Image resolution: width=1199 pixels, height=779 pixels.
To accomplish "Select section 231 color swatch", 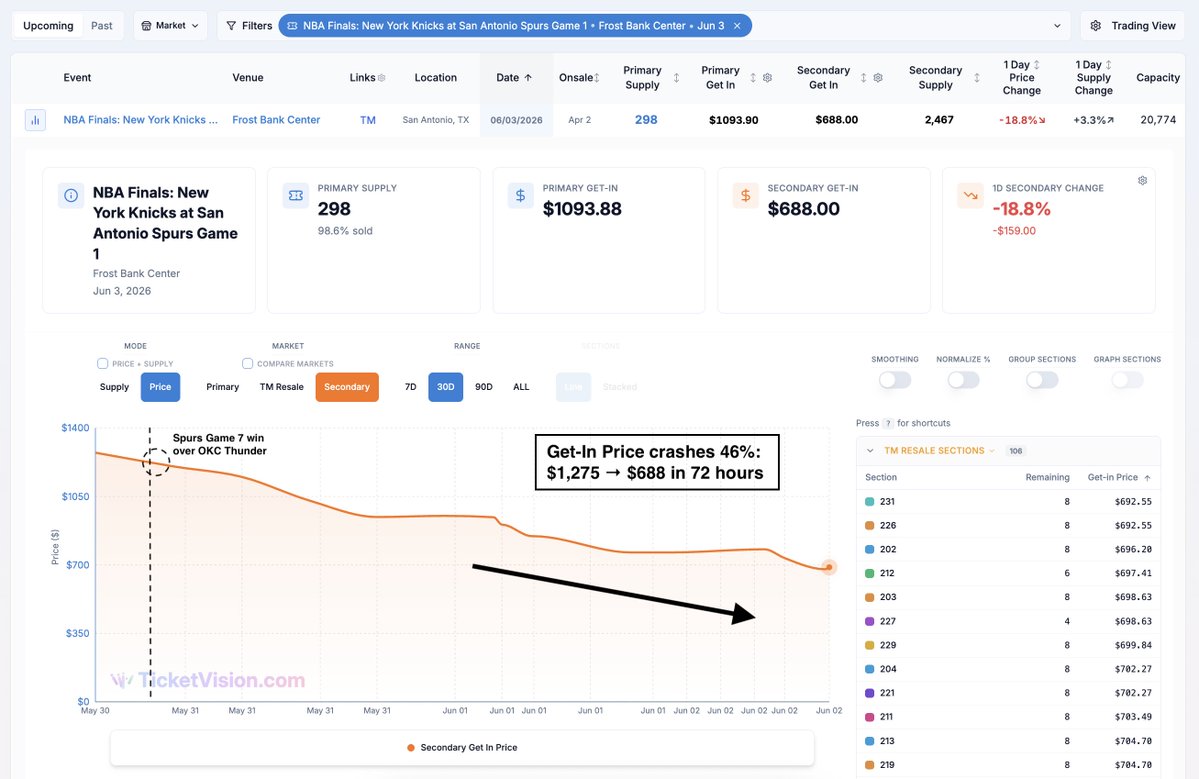I will (x=869, y=502).
